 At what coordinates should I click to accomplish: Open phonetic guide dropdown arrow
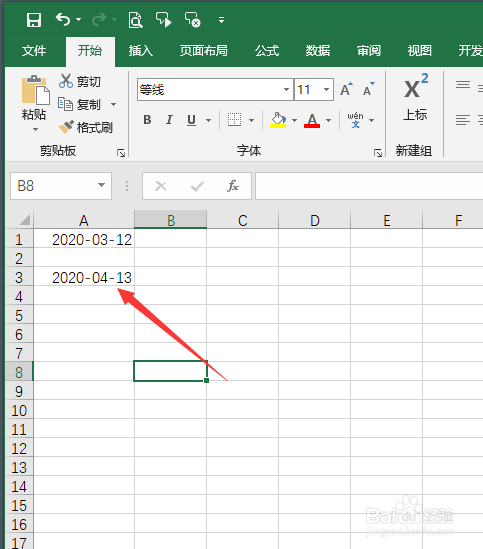[372, 120]
